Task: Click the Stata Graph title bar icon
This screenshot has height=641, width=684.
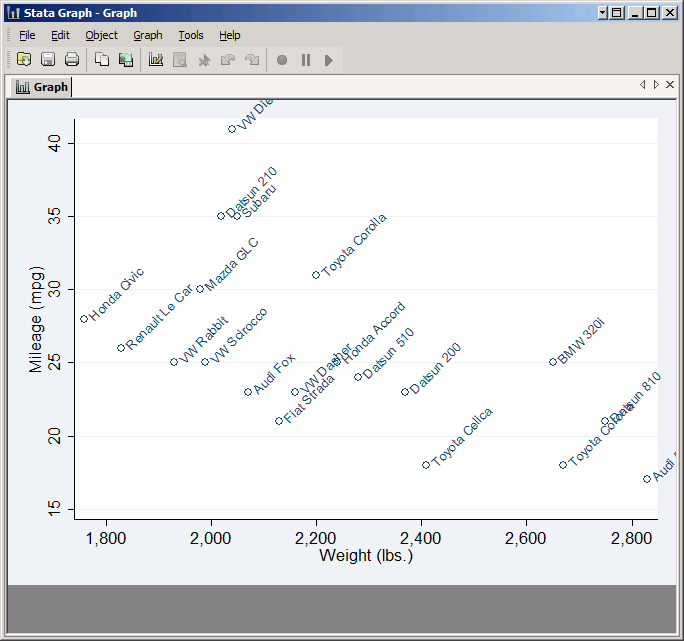Action: 14,13
